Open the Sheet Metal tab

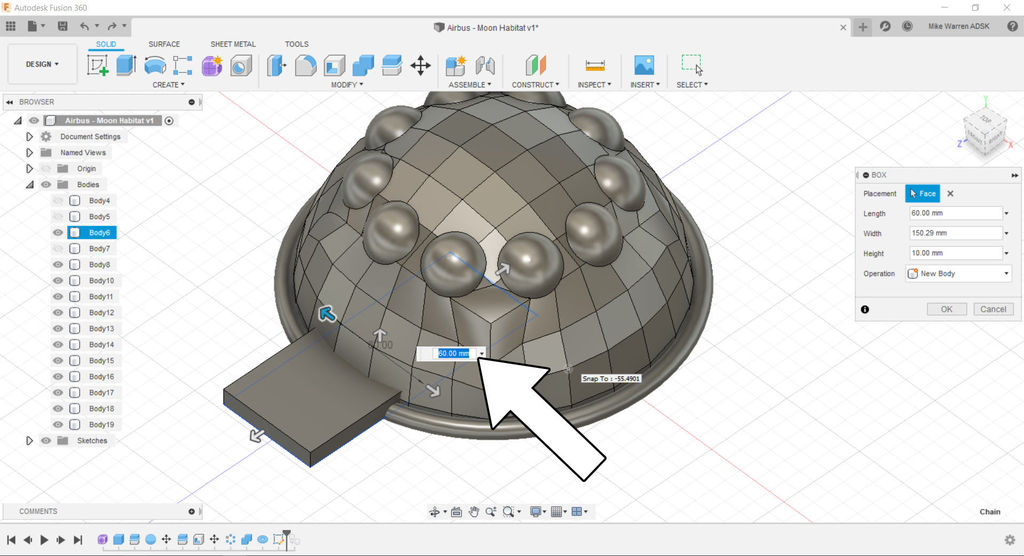click(233, 44)
